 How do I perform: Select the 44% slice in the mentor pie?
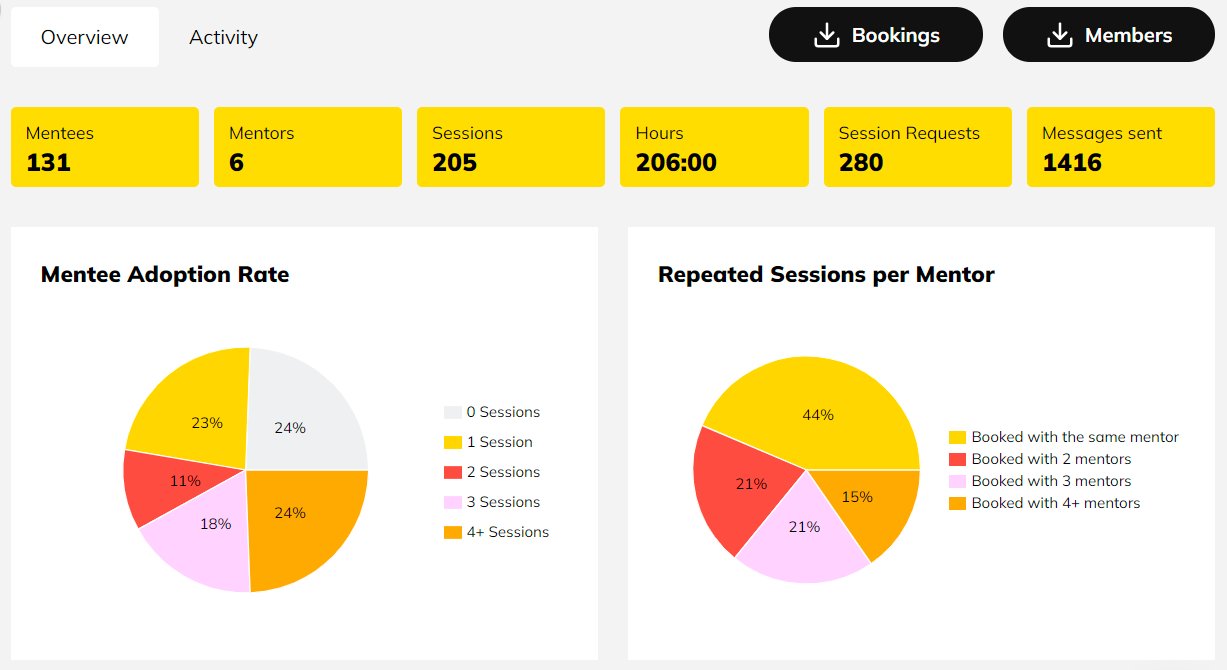click(x=818, y=410)
